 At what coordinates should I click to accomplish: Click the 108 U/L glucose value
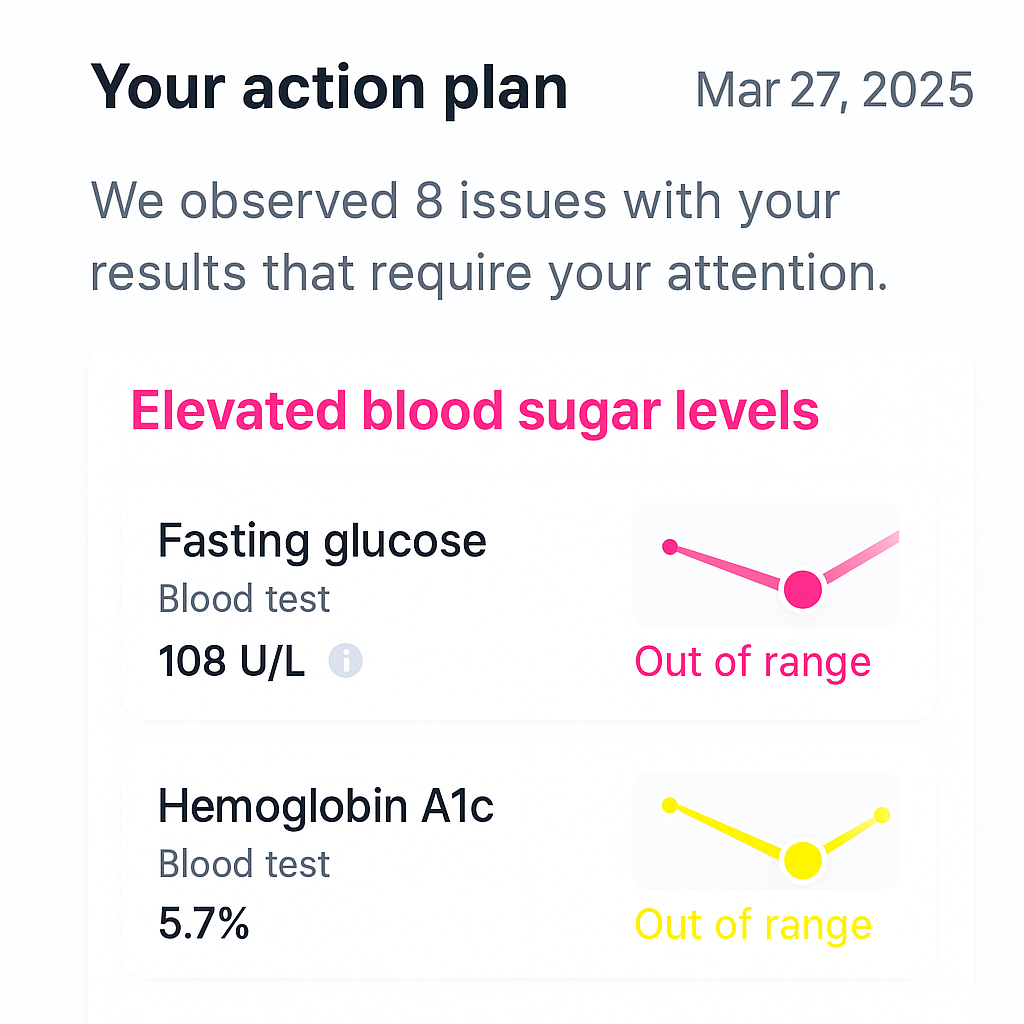pos(231,661)
